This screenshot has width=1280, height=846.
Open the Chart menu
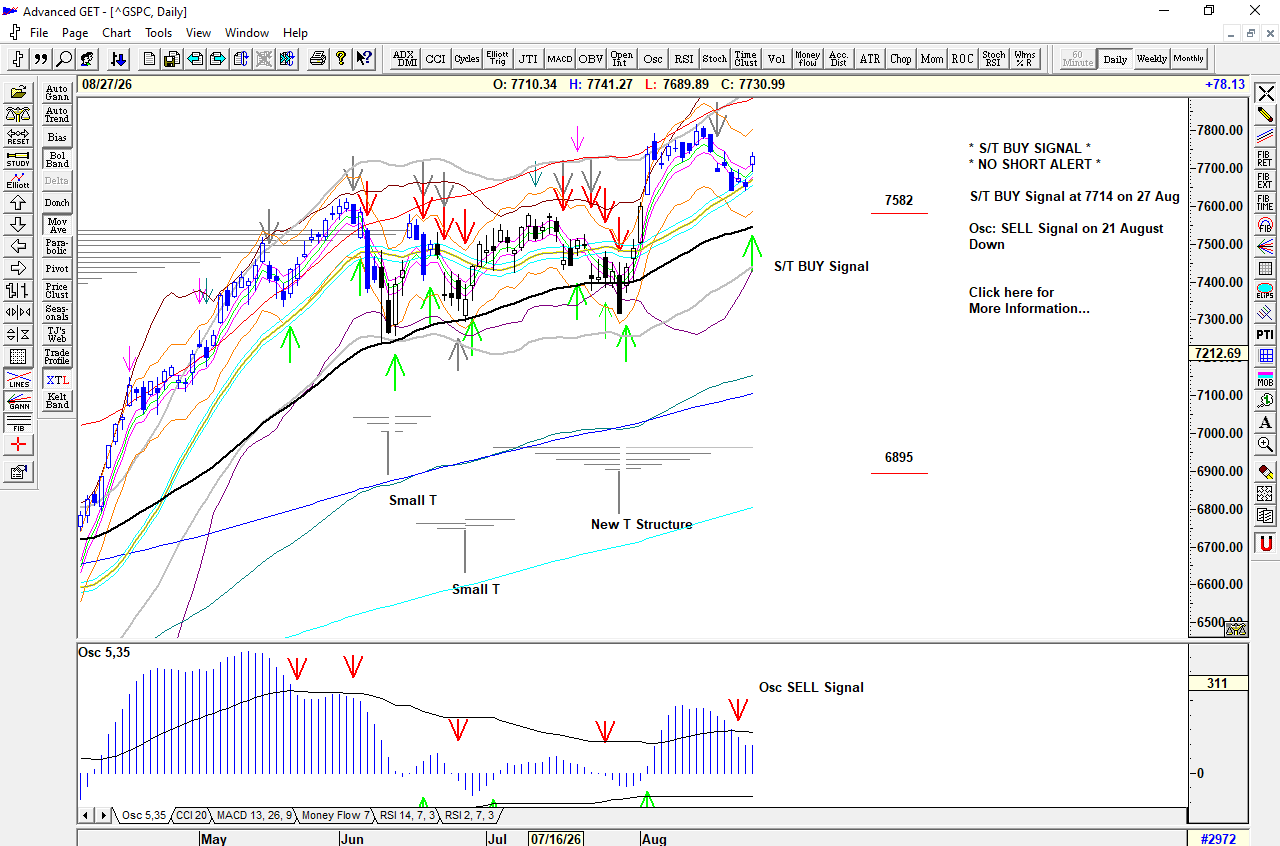point(117,33)
